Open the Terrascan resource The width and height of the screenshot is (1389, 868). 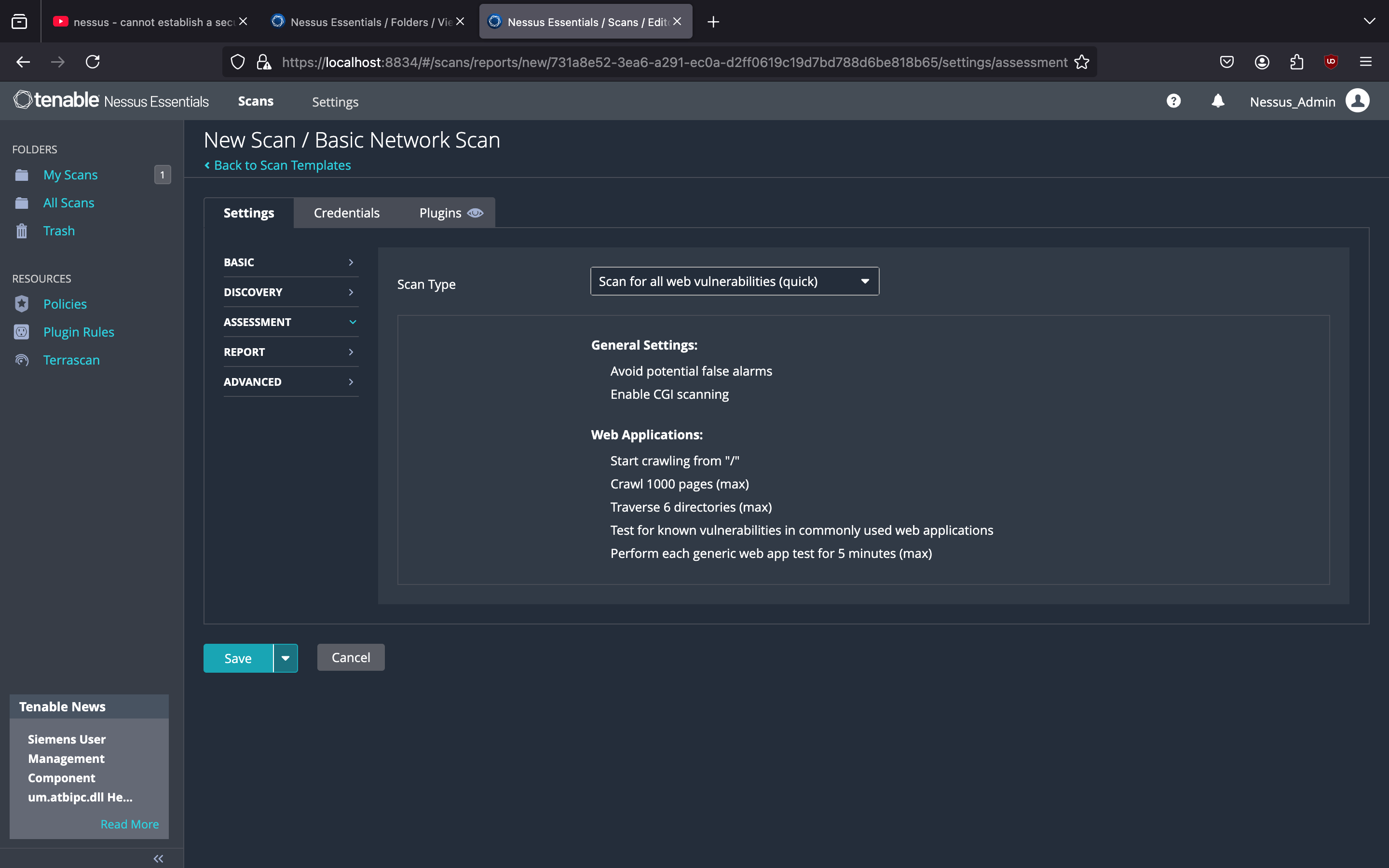(x=71, y=360)
